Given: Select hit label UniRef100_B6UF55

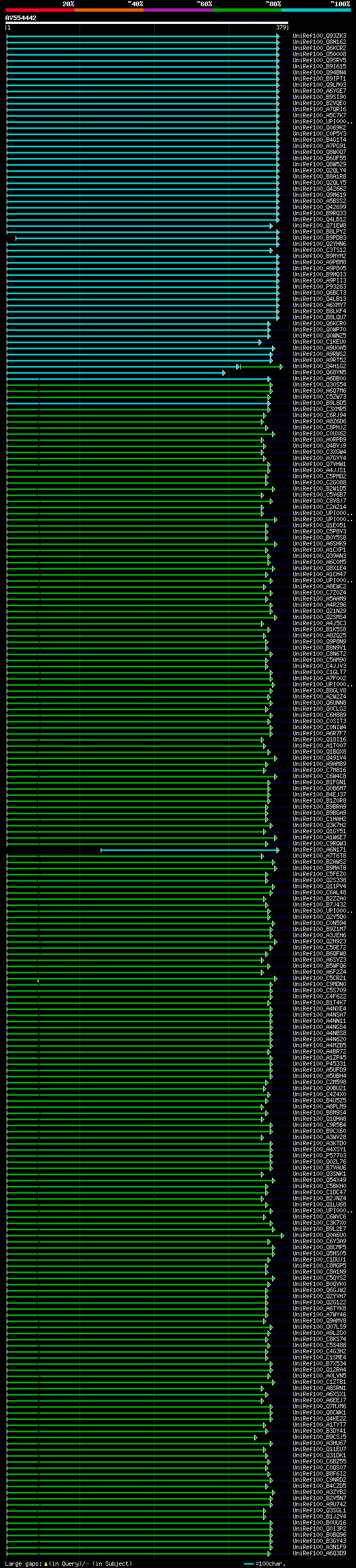Looking at the screenshot, I should click(x=319, y=159).
